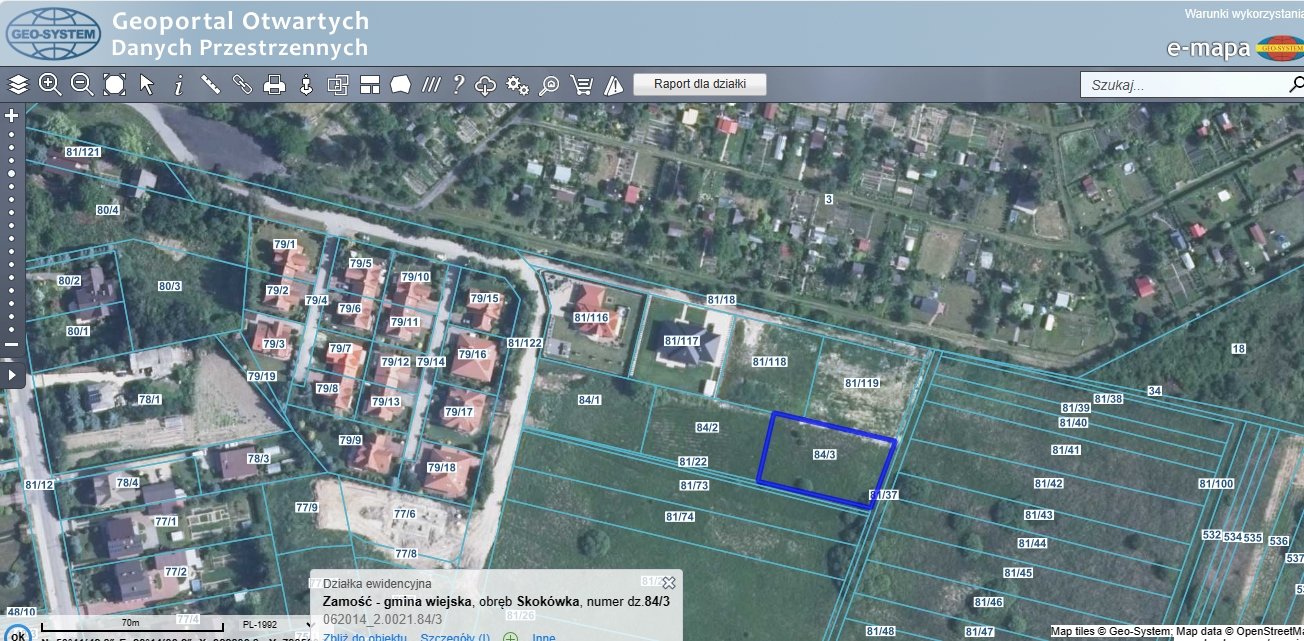Click the zoom level slider track
This screenshot has width=1304, height=641.
[12, 230]
